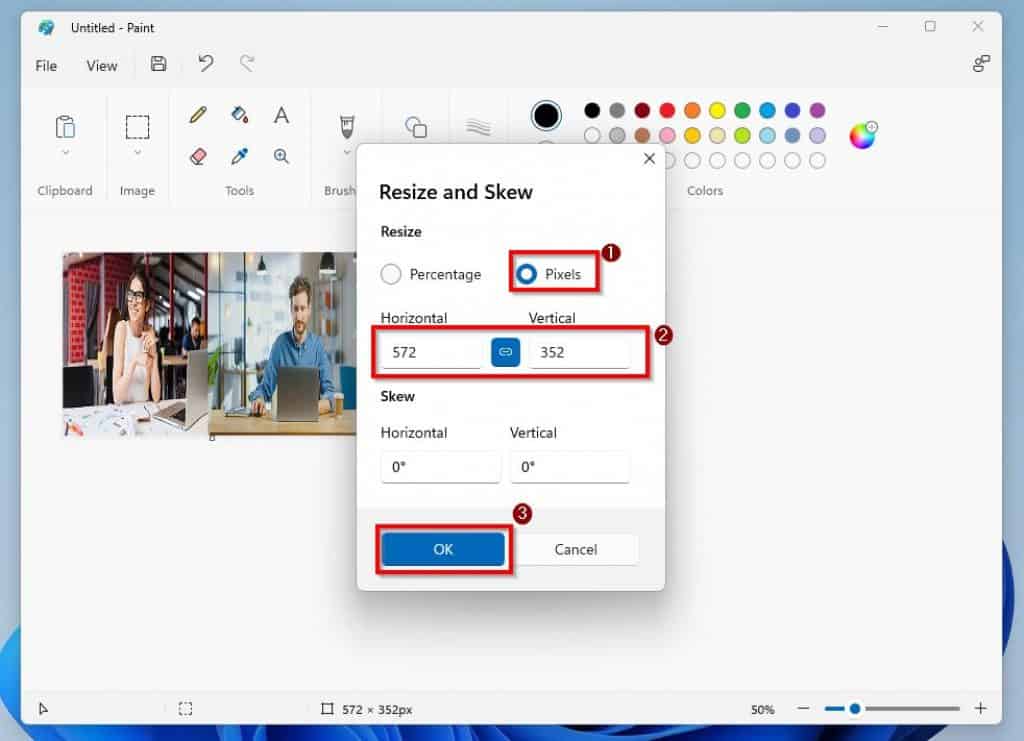Select the Color picker eyedropper tool

240,156
